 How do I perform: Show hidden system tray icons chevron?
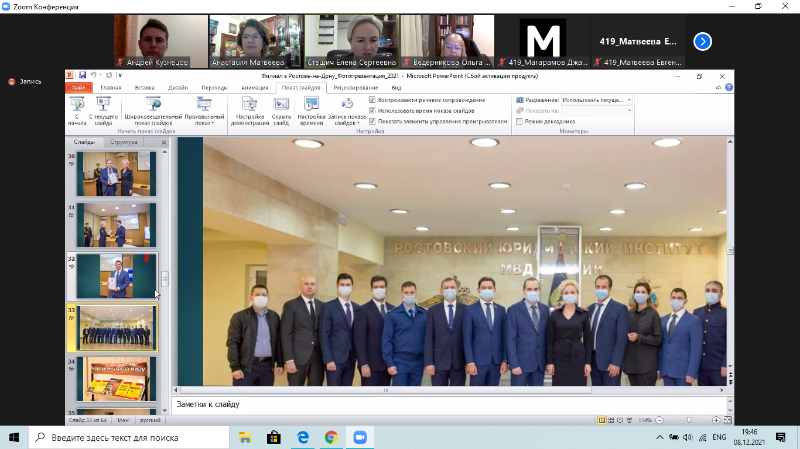tap(660, 438)
